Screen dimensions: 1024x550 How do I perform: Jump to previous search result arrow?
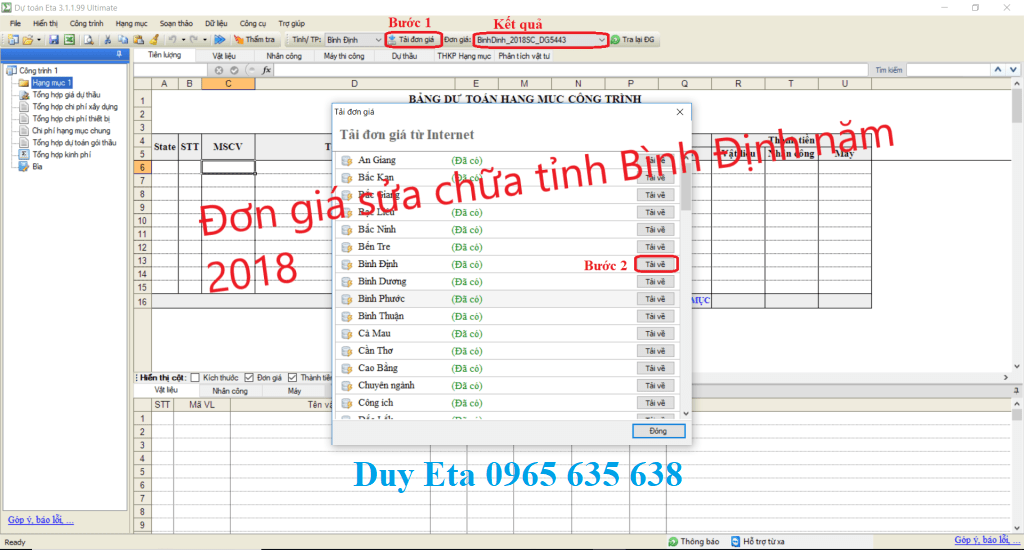(998, 70)
